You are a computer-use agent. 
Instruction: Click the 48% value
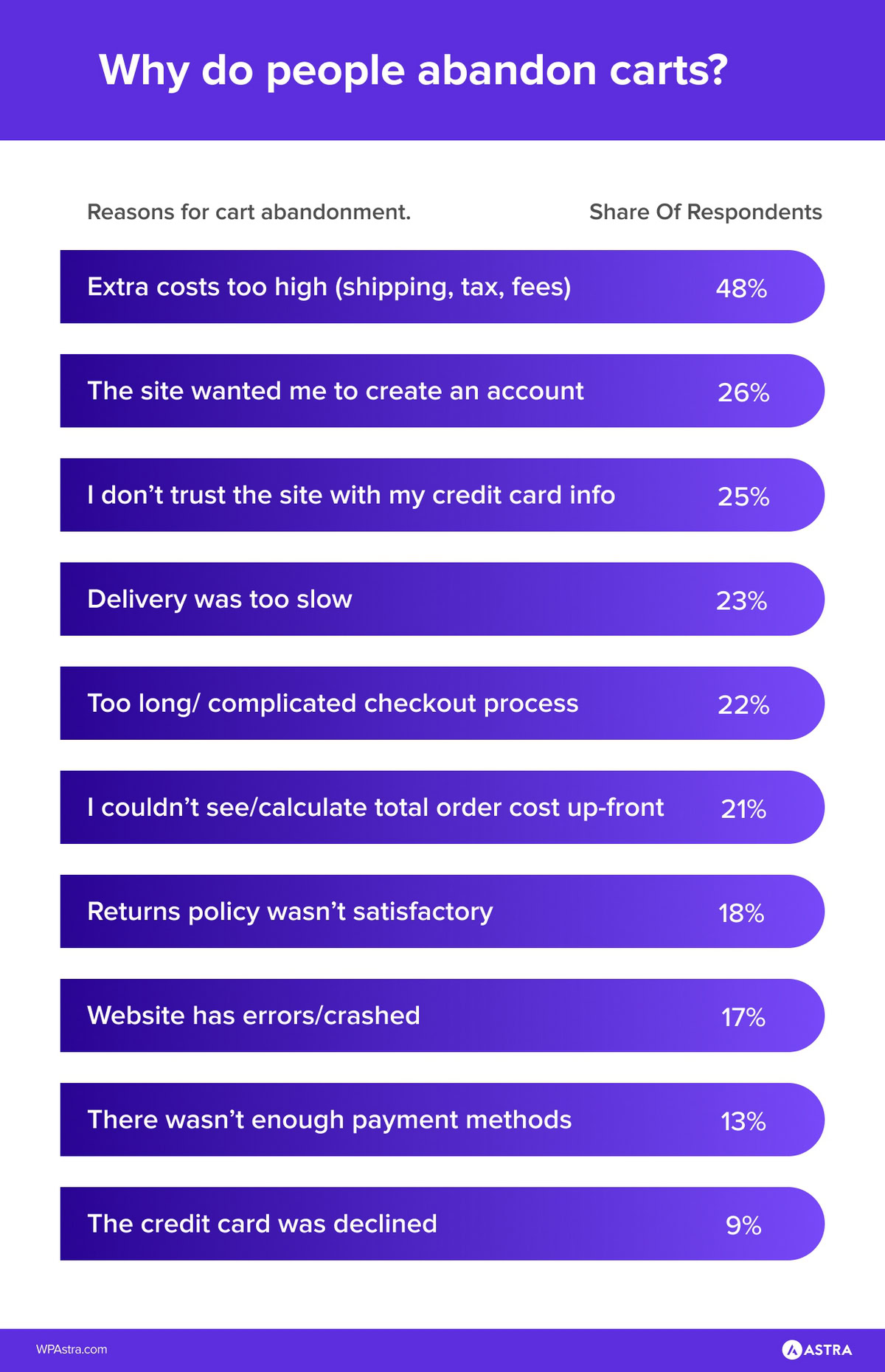tap(741, 288)
